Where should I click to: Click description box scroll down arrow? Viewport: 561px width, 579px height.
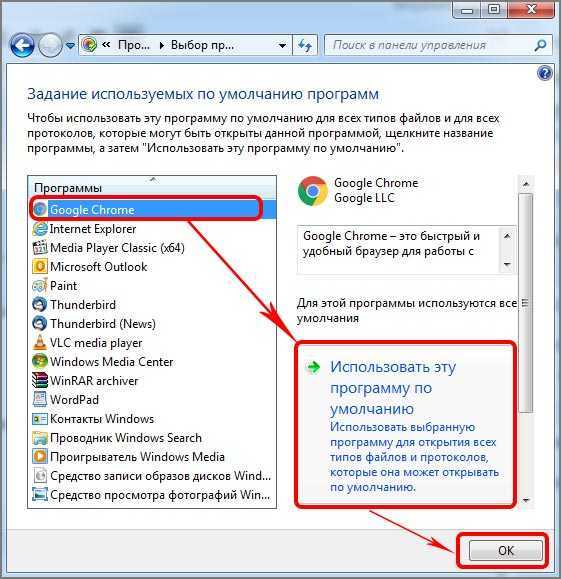pos(507,264)
